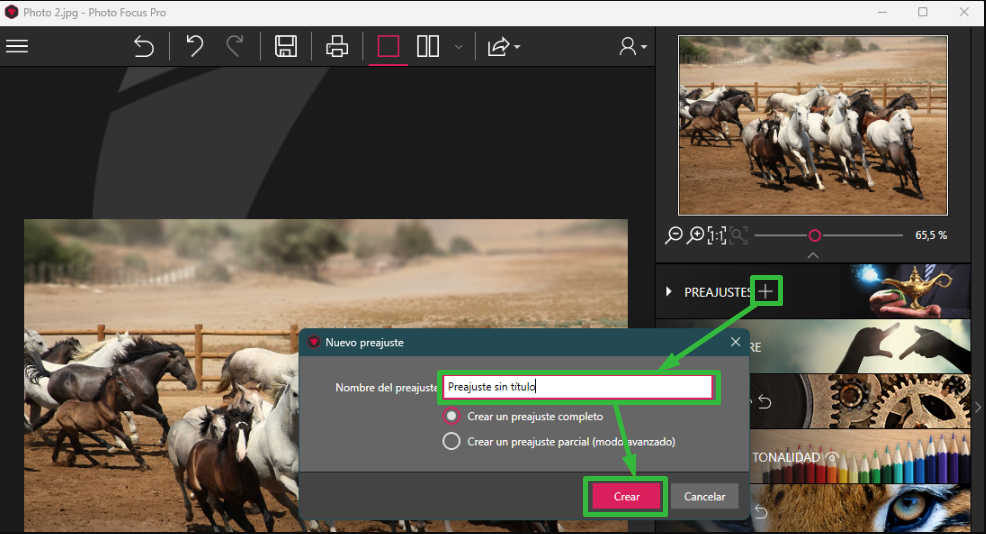
Task: Undo the last edit
Action: point(194,47)
